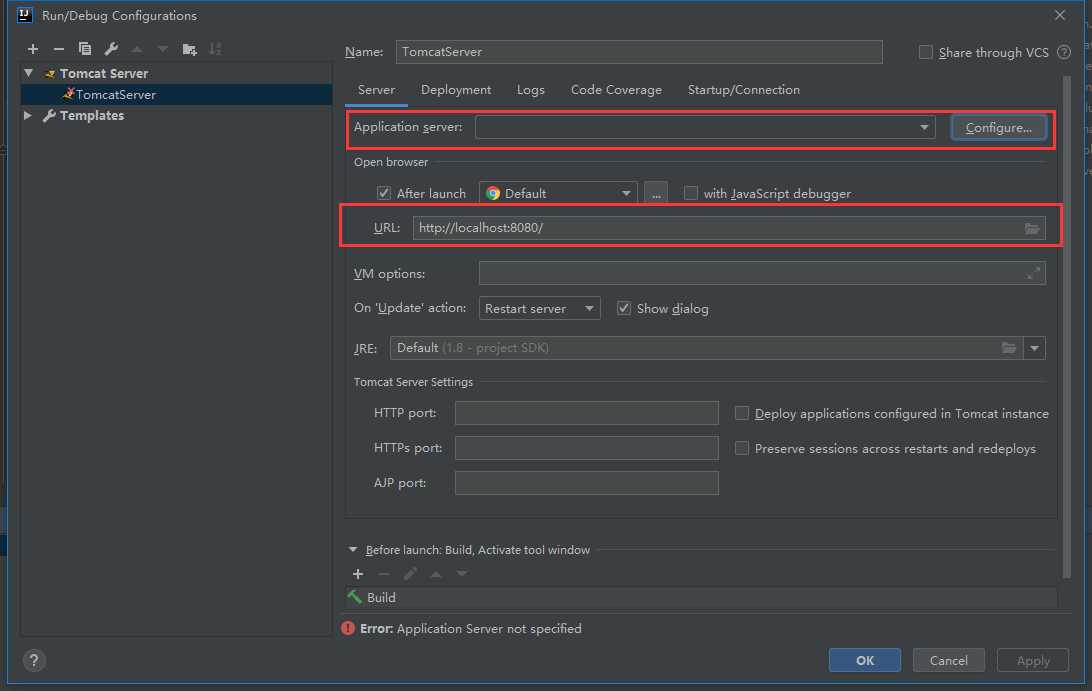Screen dimensions: 1092x691
Task: Collapse the Tomcat Server tree node
Action: [x=29, y=73]
